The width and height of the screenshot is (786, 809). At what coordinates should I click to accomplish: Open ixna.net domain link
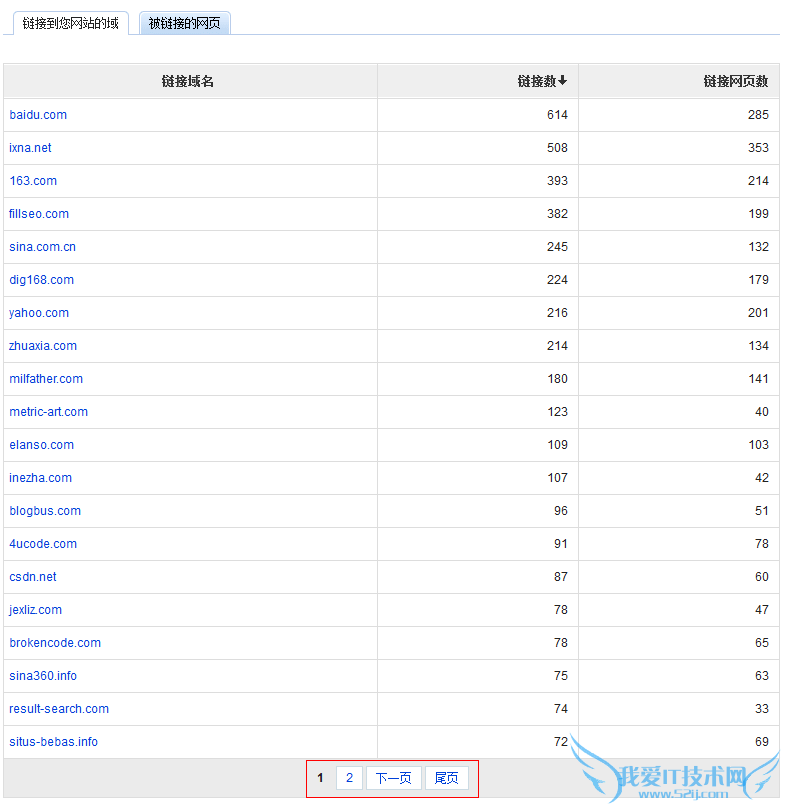tap(30, 148)
